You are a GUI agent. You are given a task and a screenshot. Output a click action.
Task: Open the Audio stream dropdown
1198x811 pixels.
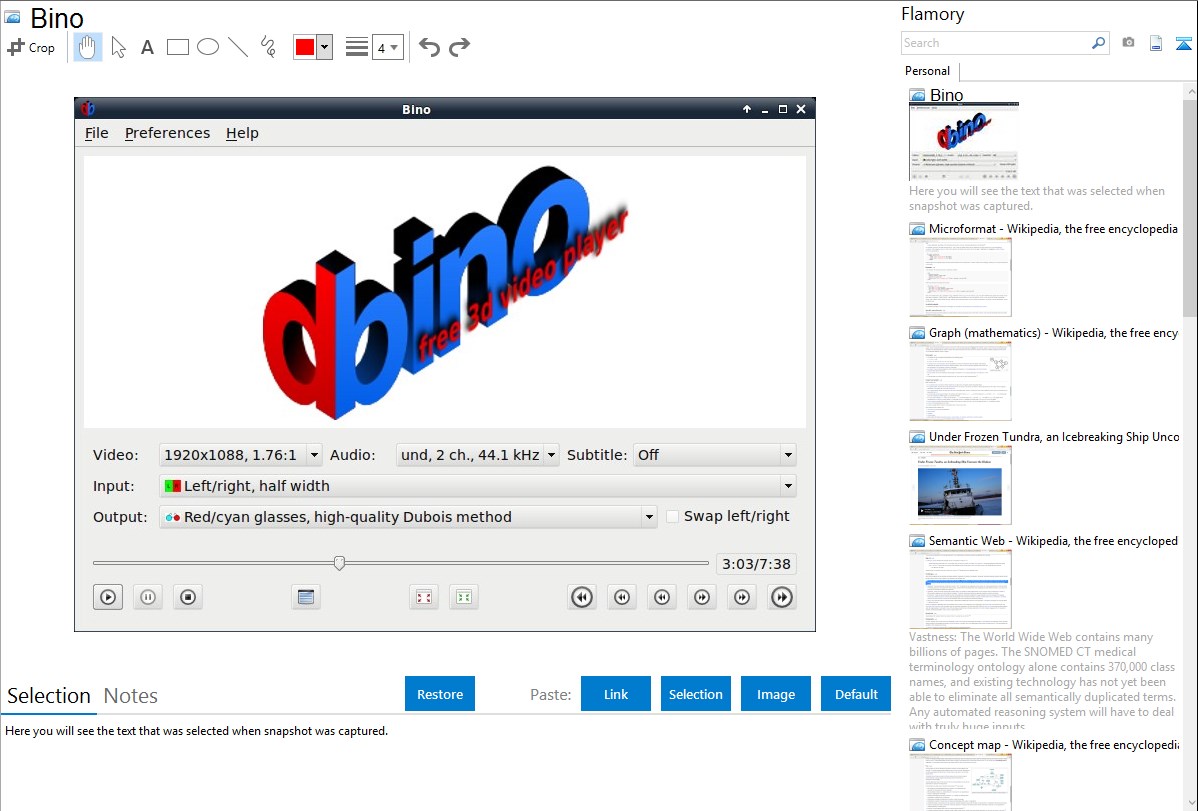tap(478, 455)
